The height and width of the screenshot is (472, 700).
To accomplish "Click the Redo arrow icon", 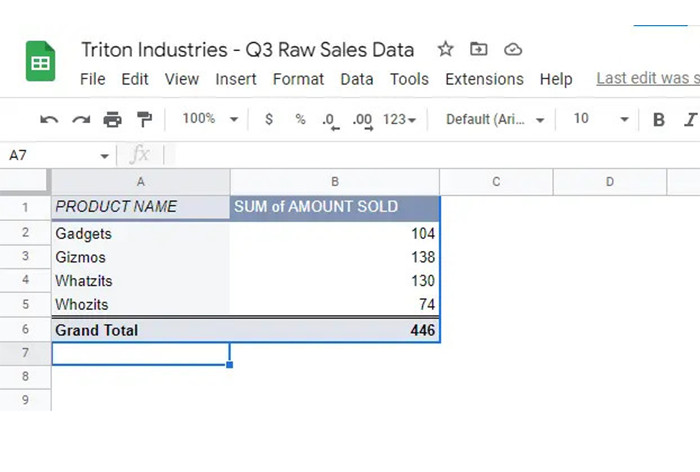I will 81,120.
